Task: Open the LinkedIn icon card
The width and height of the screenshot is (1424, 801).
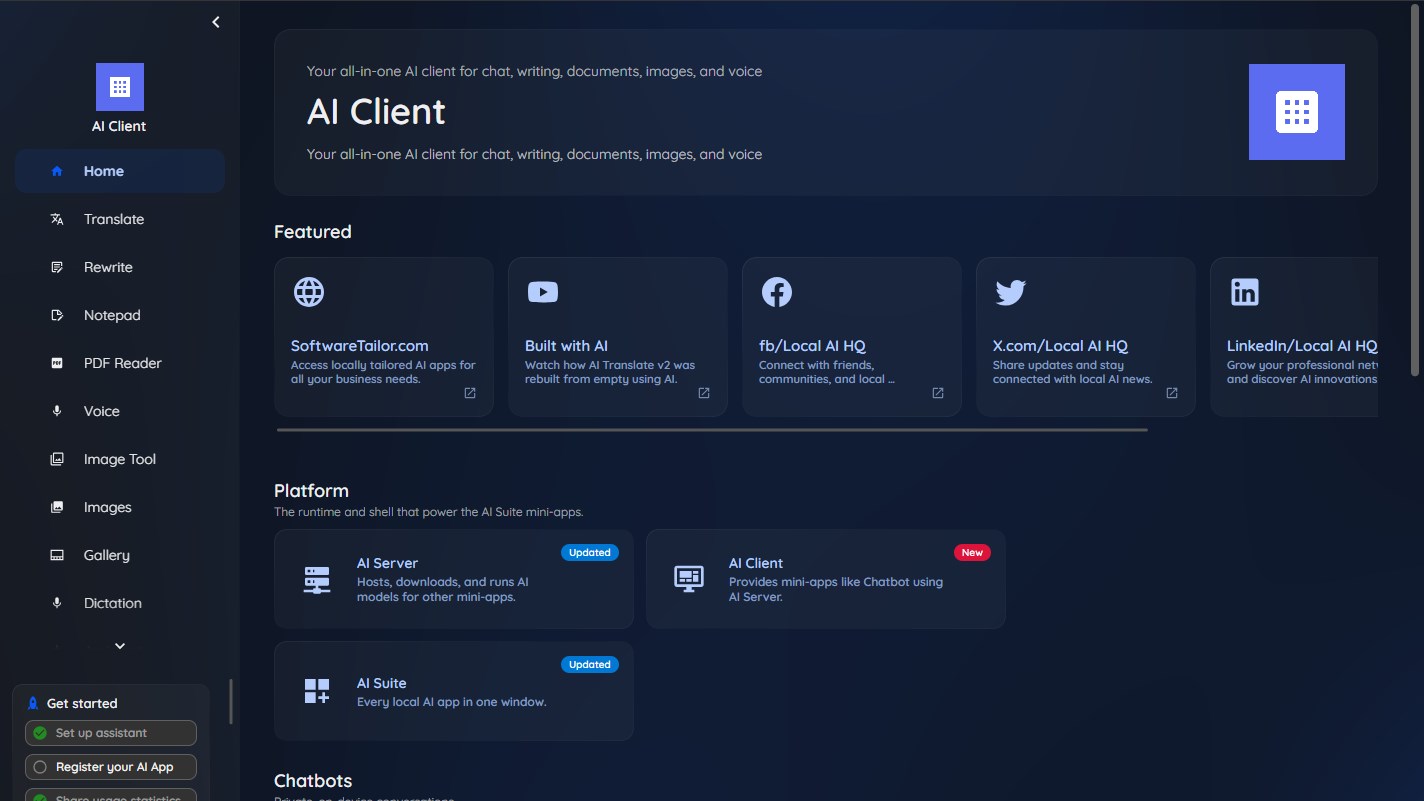Action: click(1245, 292)
